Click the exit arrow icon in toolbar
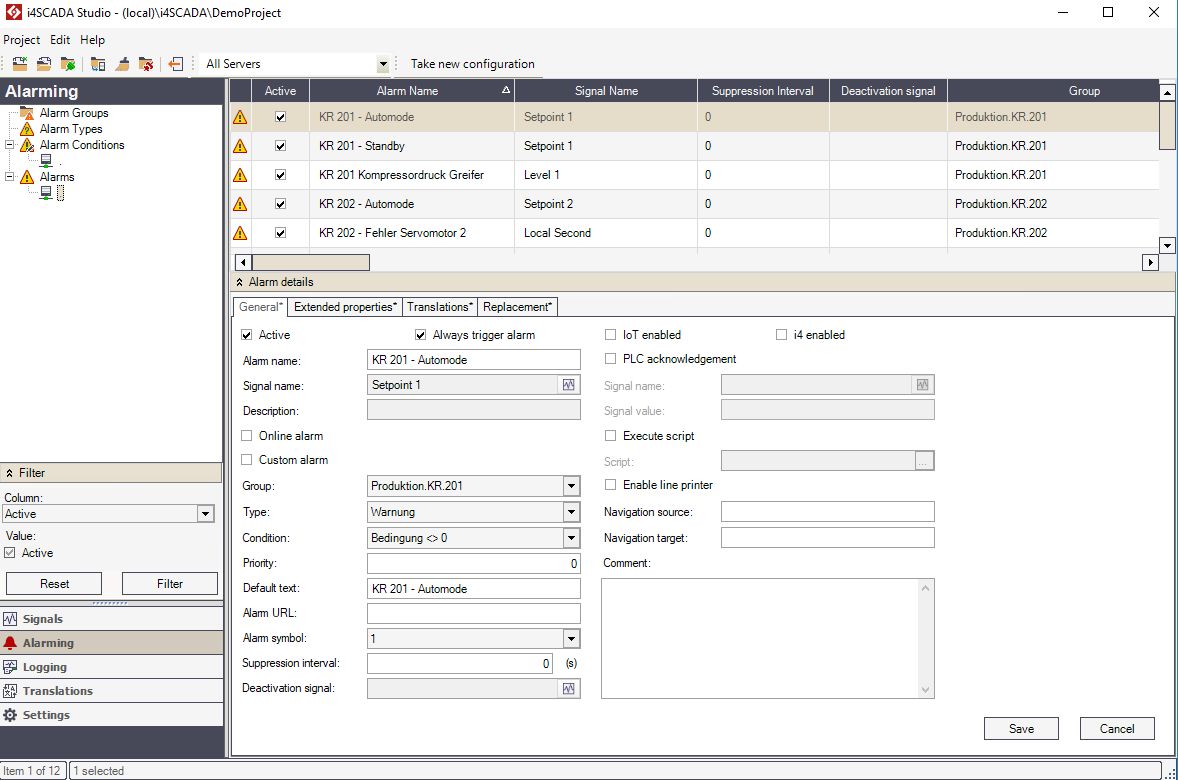1178x780 pixels. [176, 64]
